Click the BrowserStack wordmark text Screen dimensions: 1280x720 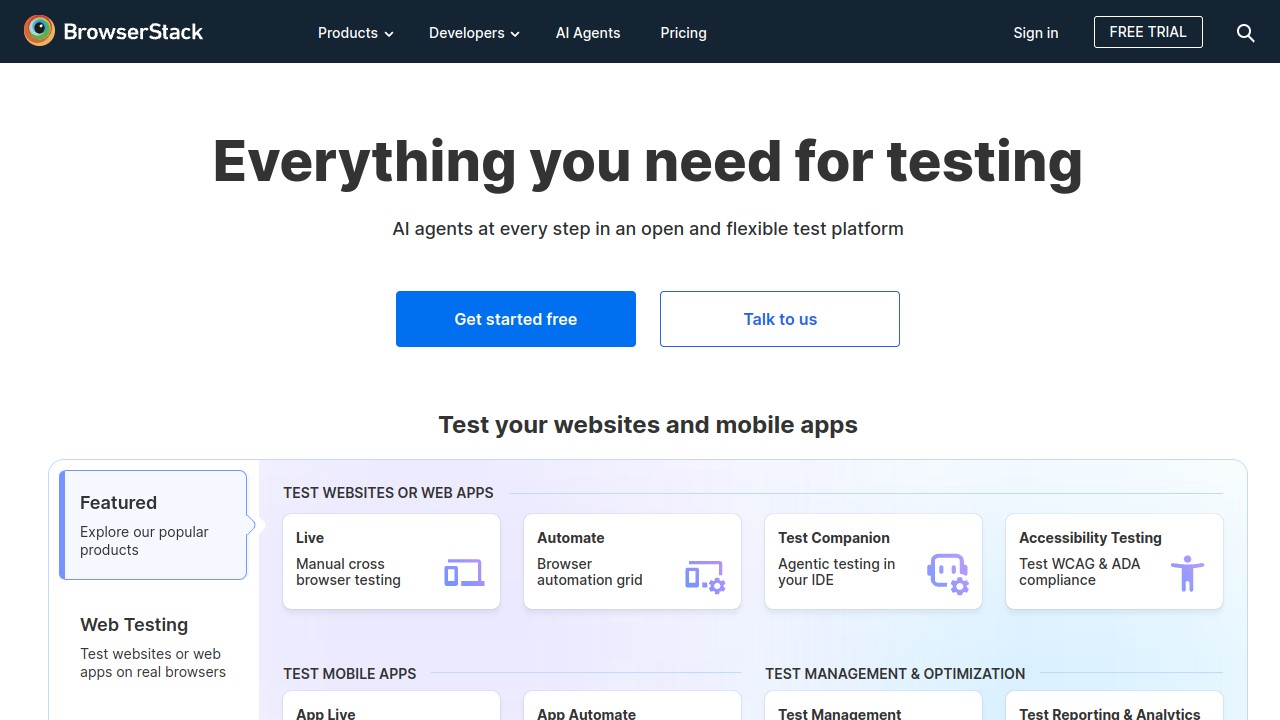coord(133,32)
